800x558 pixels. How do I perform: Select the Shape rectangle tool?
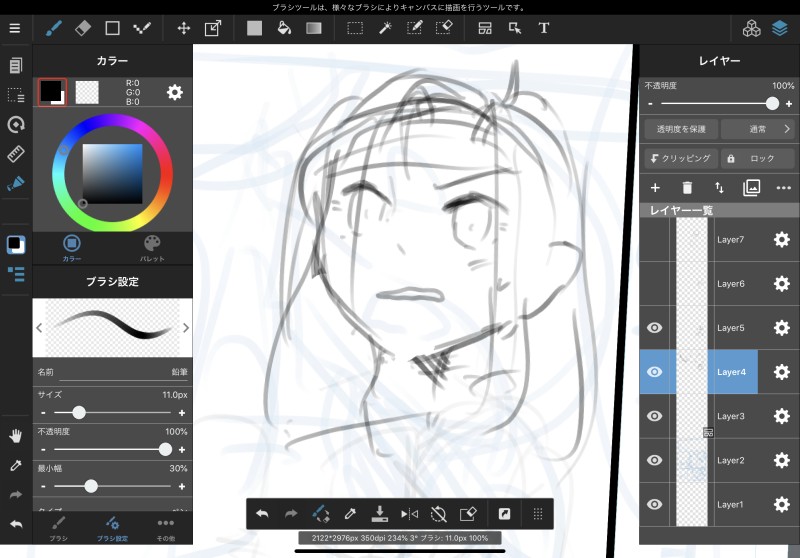pos(112,28)
